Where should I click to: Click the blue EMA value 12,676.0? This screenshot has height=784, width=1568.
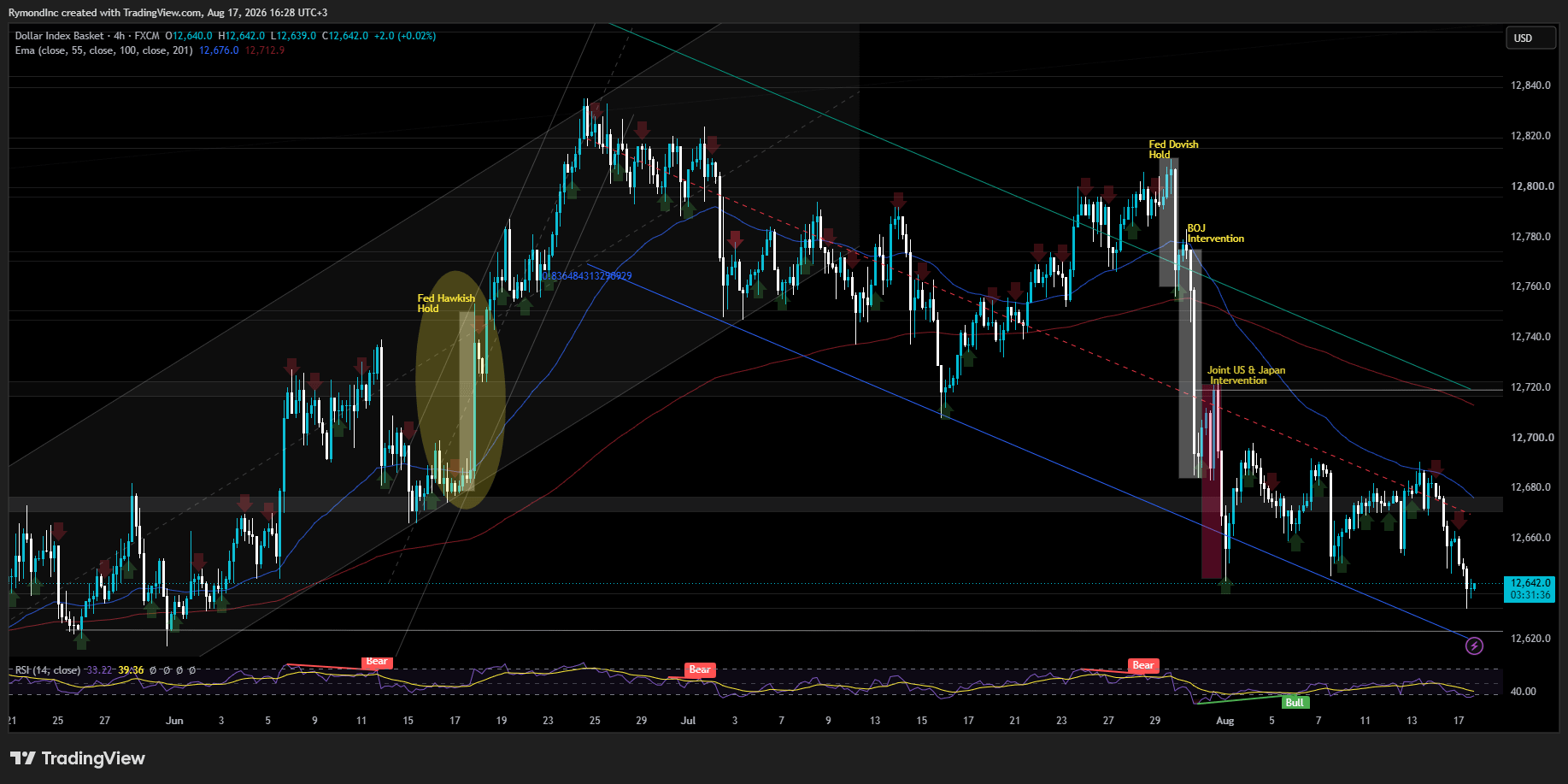click(219, 50)
